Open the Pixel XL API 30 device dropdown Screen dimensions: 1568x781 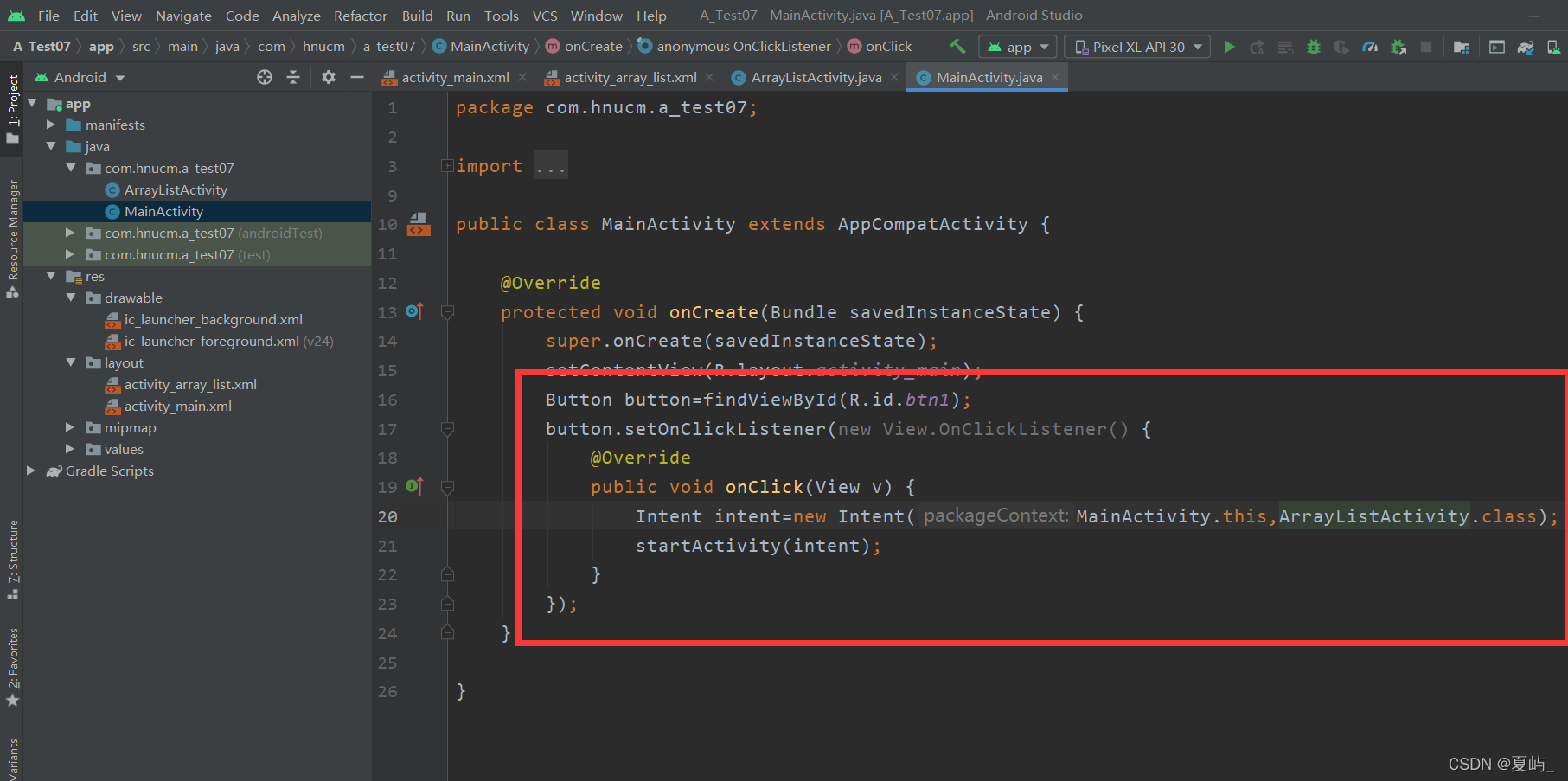pyautogui.click(x=1138, y=47)
